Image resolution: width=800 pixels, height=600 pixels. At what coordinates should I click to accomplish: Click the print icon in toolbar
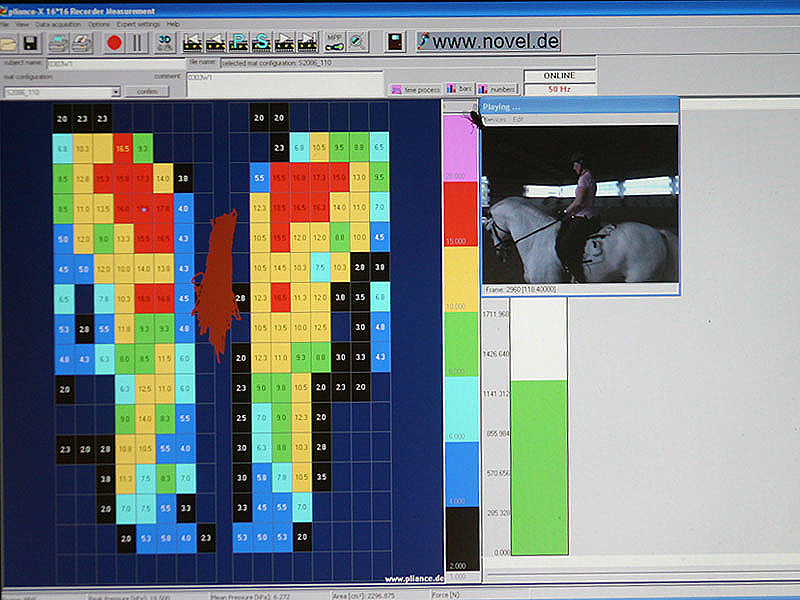[60, 43]
